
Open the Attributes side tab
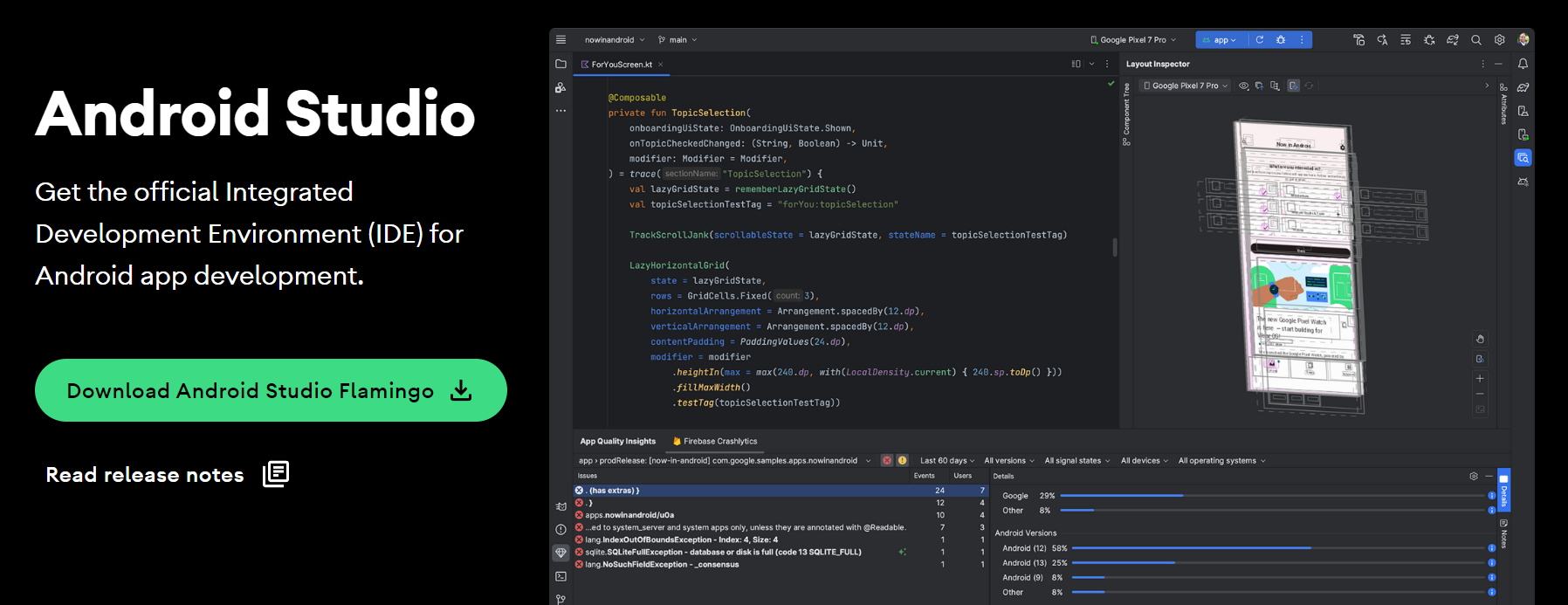(1503, 104)
